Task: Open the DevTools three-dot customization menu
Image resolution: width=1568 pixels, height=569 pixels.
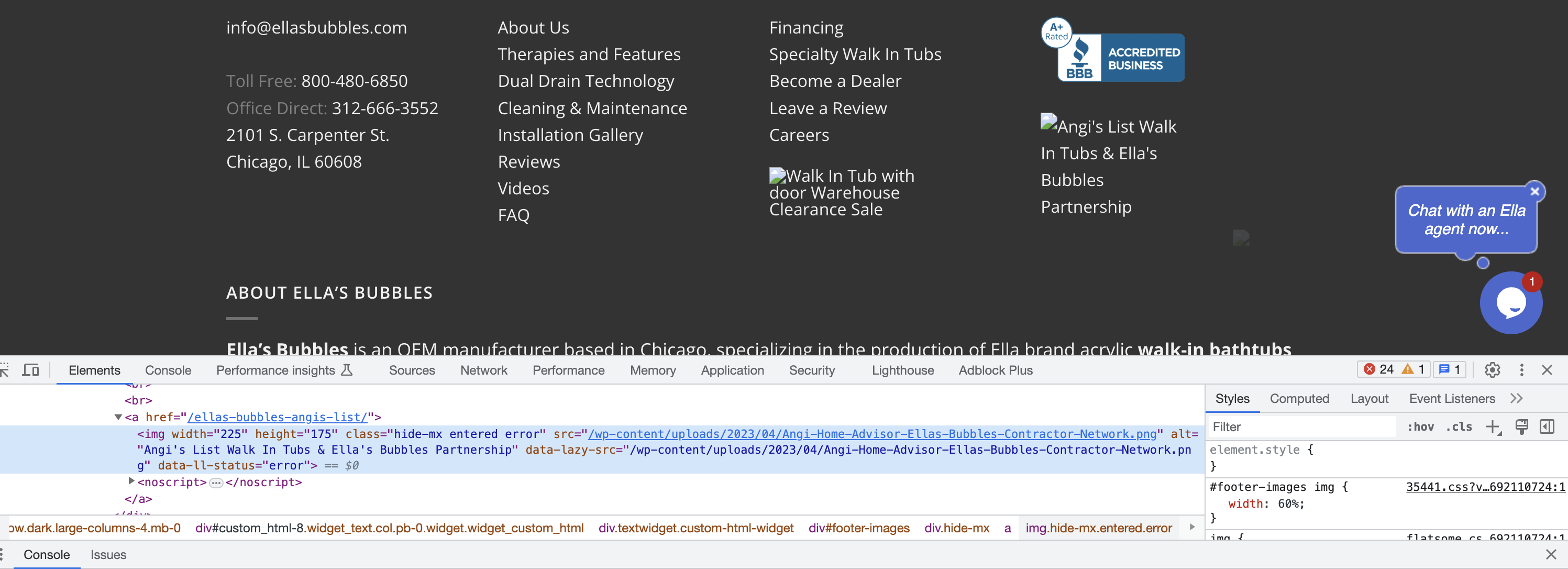Action: pyautogui.click(x=1521, y=370)
